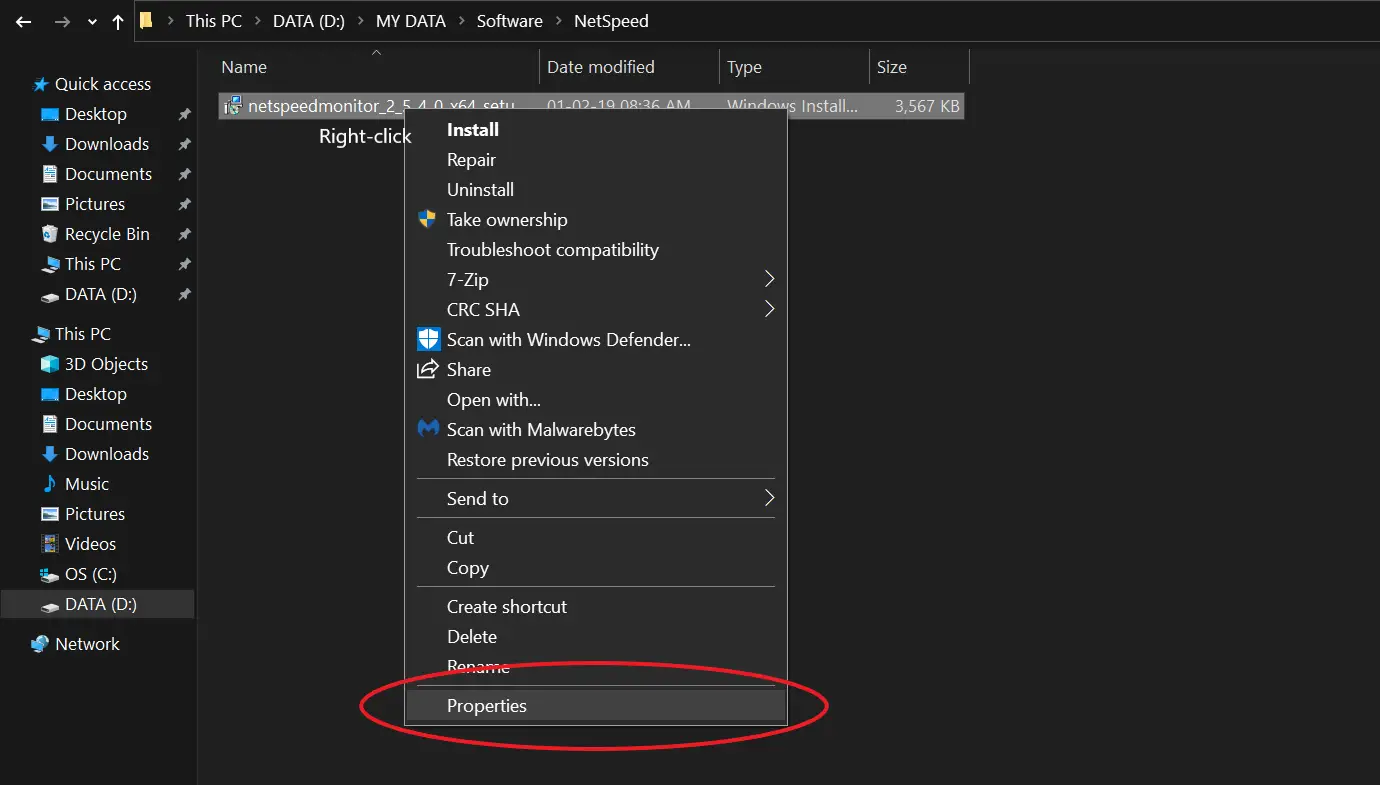Select Restore previous versions
Viewport: 1380px width, 785px height.
(548, 460)
